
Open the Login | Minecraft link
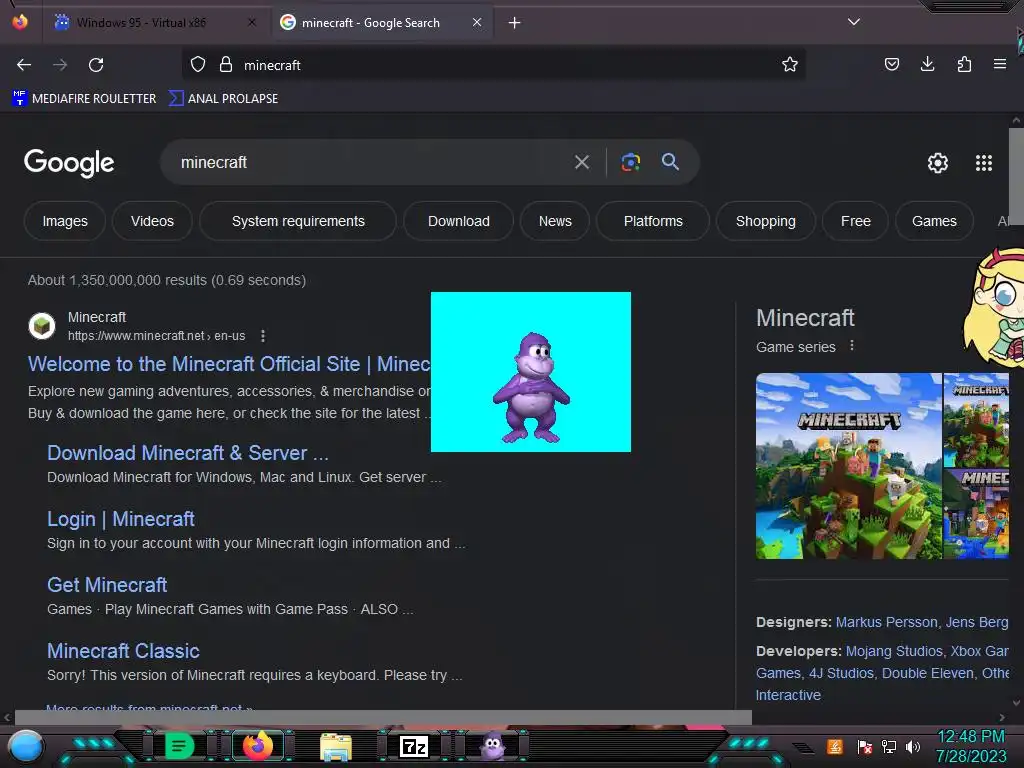(x=121, y=519)
